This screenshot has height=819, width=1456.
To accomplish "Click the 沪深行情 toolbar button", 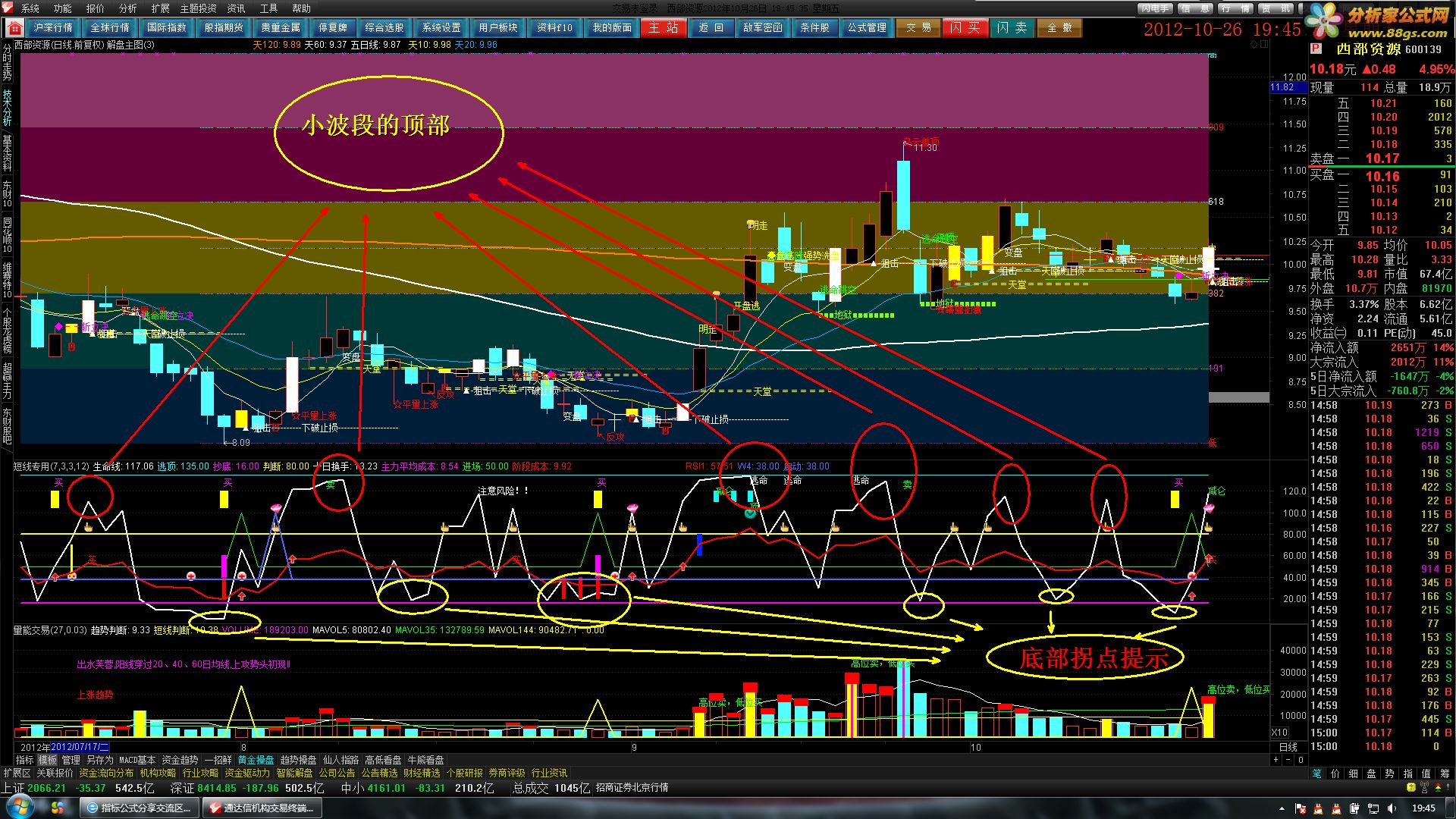I will 53,27.
